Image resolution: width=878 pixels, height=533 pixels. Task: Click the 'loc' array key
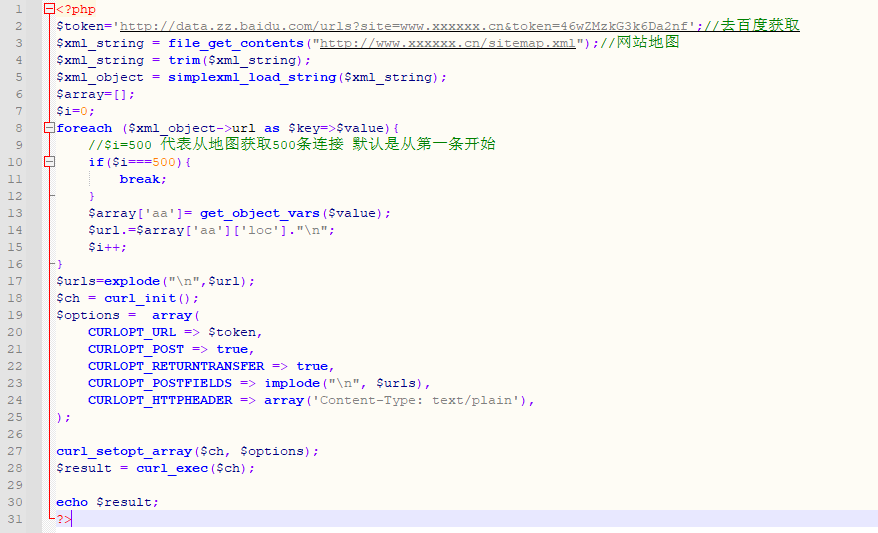[x=260, y=230]
